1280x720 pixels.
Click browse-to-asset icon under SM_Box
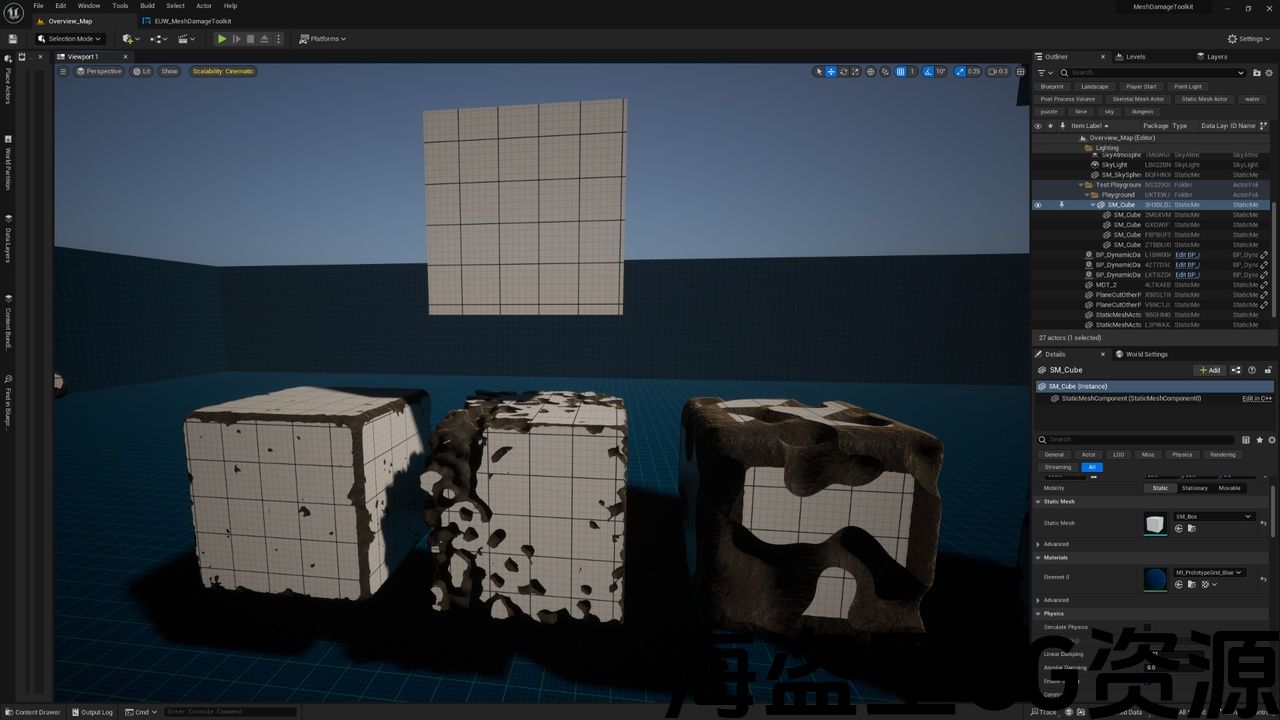[x=1192, y=529]
